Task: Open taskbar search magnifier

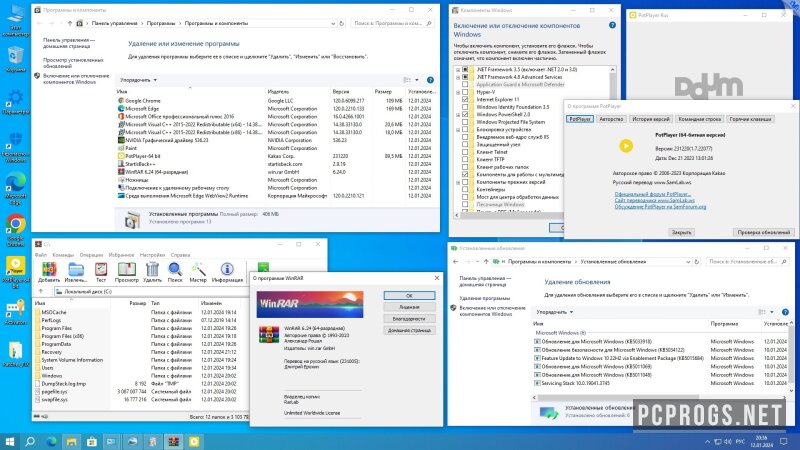Action: 30,441
